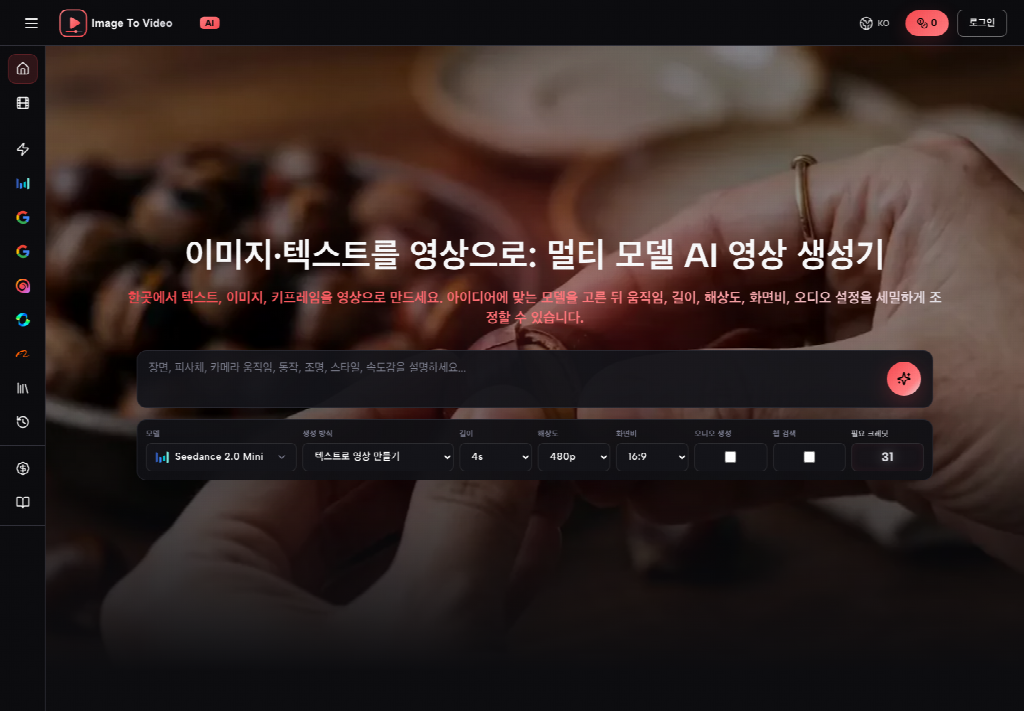Open the 480p resolution dropdown
Viewport: 1024px width, 711px height.
[x=573, y=457]
